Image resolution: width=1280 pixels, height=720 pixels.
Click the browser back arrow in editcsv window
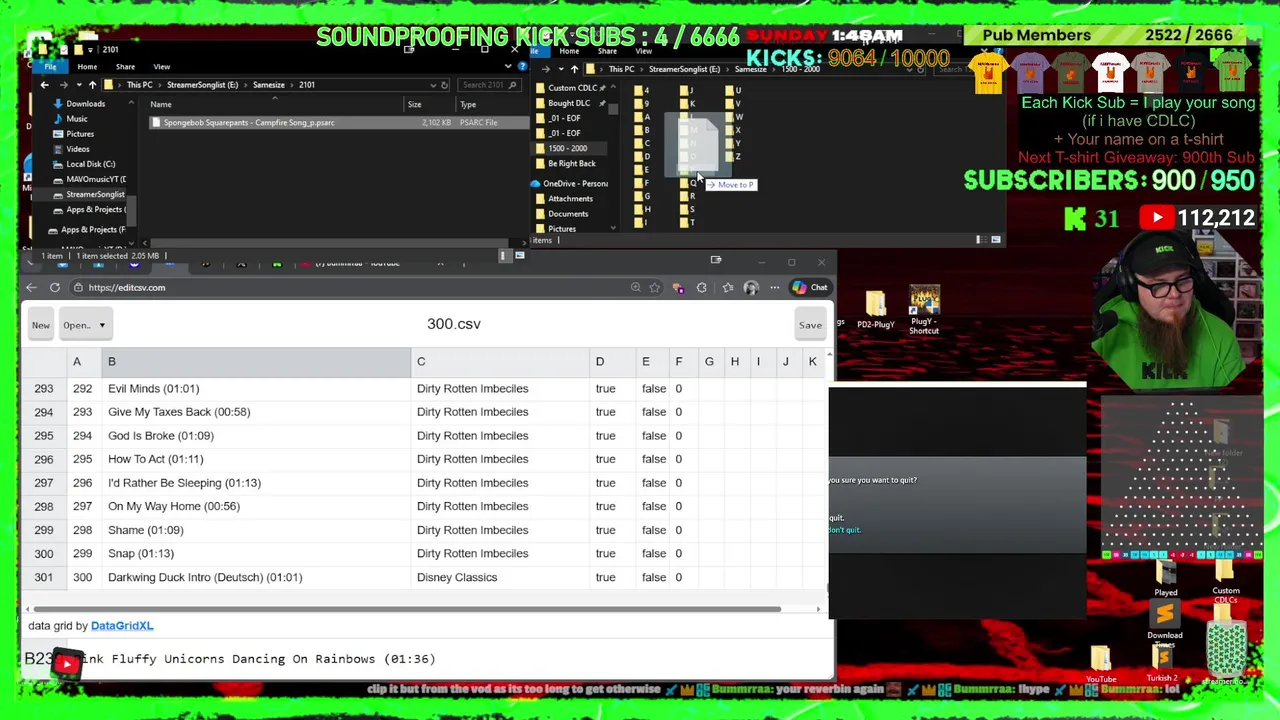point(31,288)
